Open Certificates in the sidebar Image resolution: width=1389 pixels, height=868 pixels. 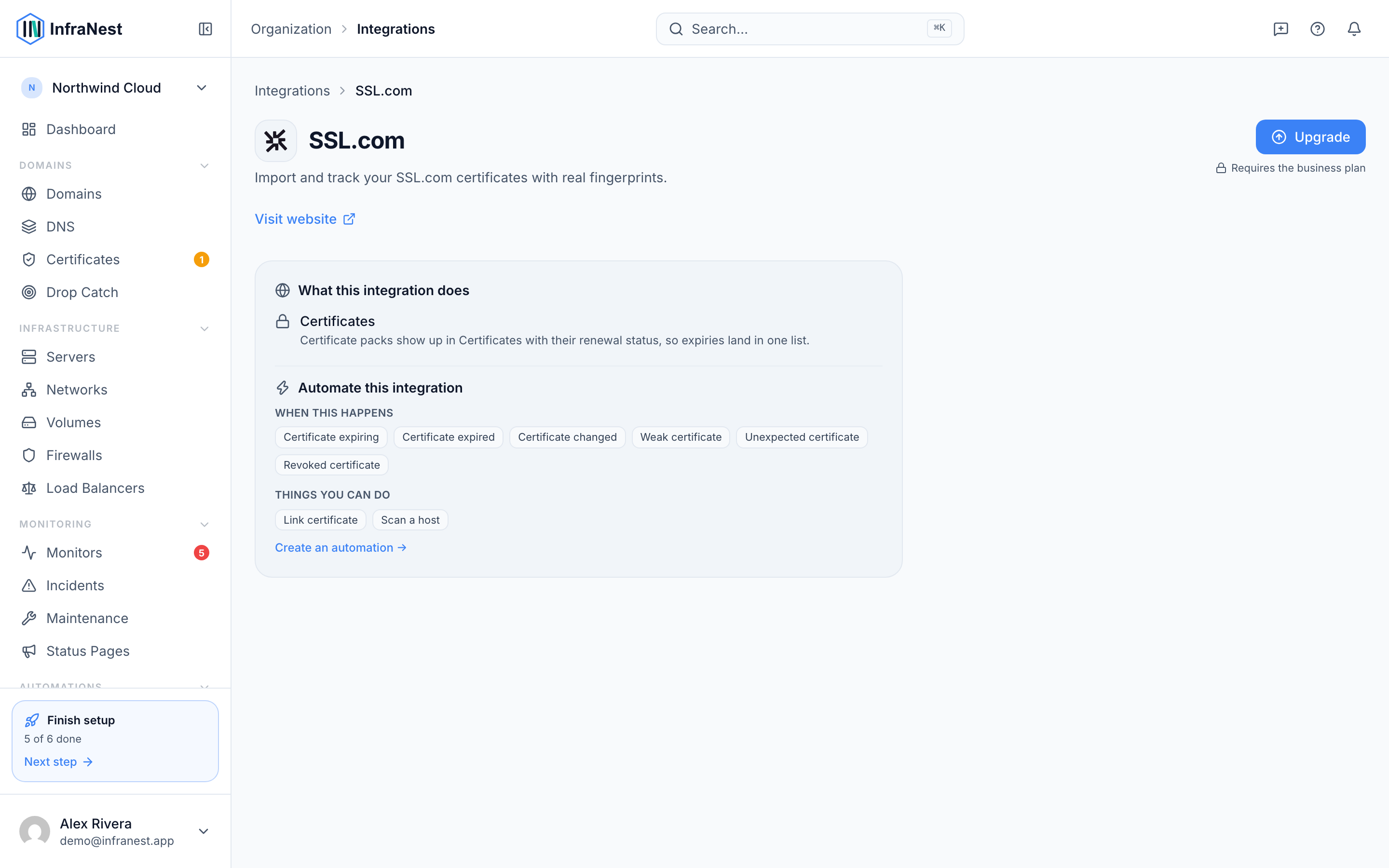(x=115, y=259)
